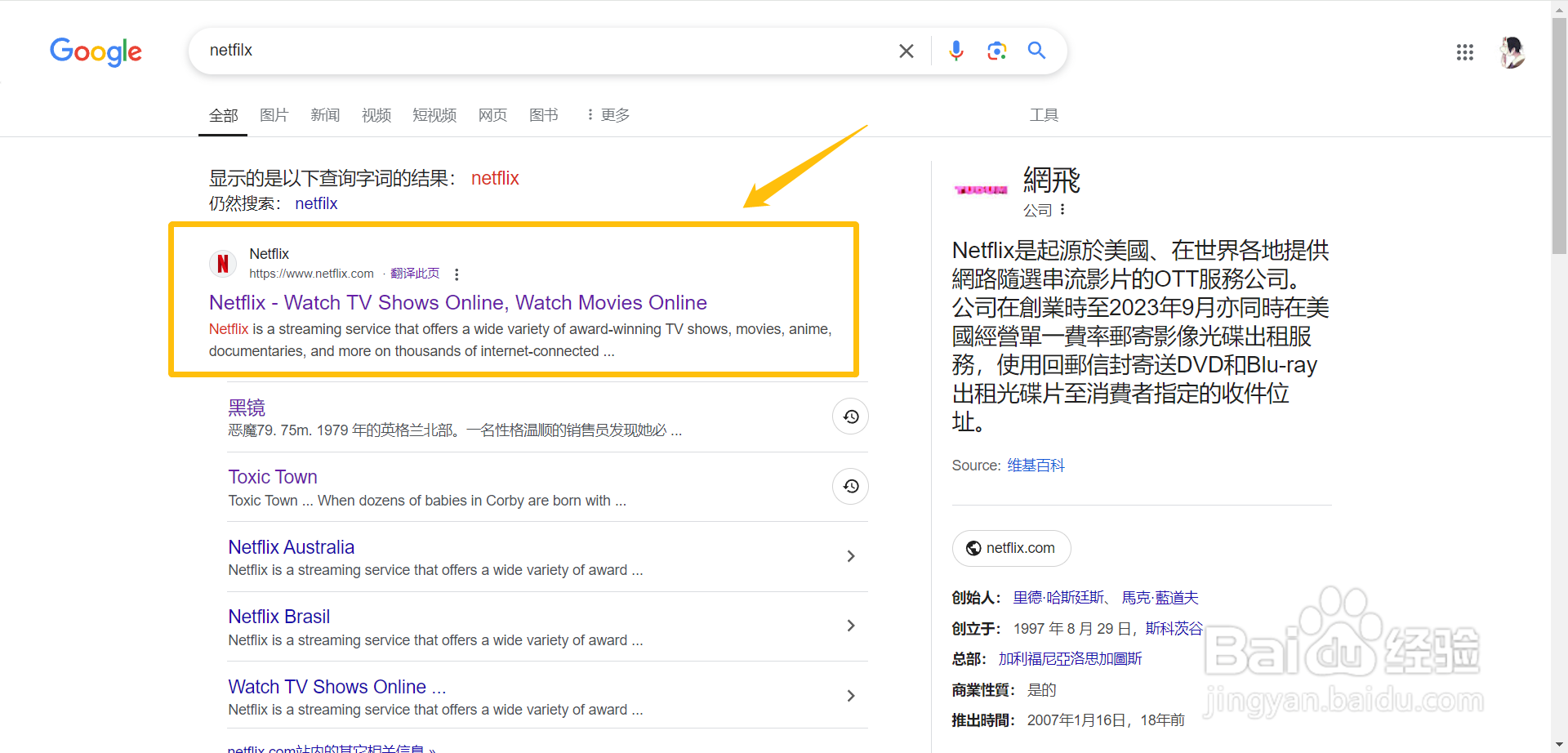Switch to the 短视频 tab
Viewport: 1568px width, 753px height.
click(434, 115)
